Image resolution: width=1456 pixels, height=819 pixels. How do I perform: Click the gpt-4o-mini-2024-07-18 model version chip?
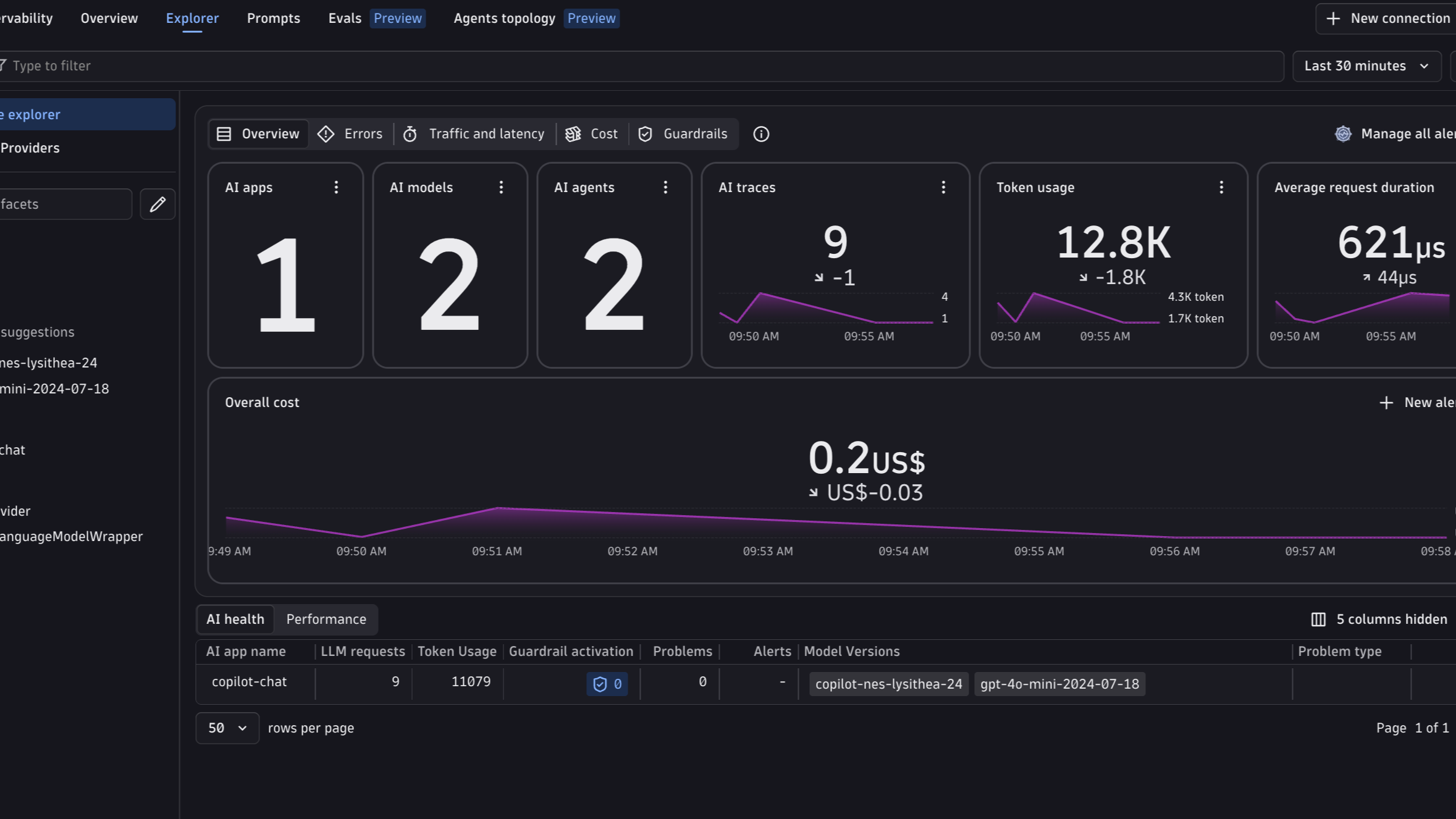click(1059, 684)
